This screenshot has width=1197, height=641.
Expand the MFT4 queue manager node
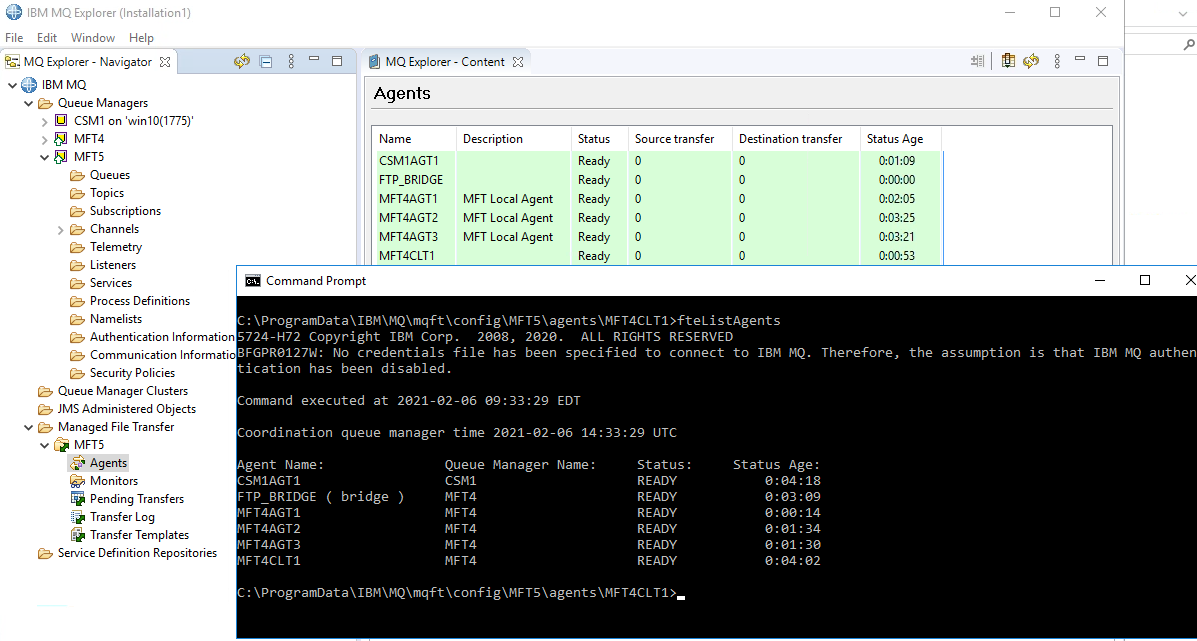tap(44, 139)
